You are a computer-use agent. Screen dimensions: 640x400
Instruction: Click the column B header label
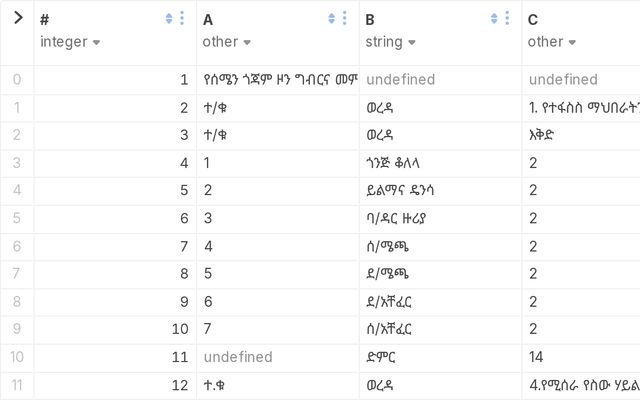[370, 19]
